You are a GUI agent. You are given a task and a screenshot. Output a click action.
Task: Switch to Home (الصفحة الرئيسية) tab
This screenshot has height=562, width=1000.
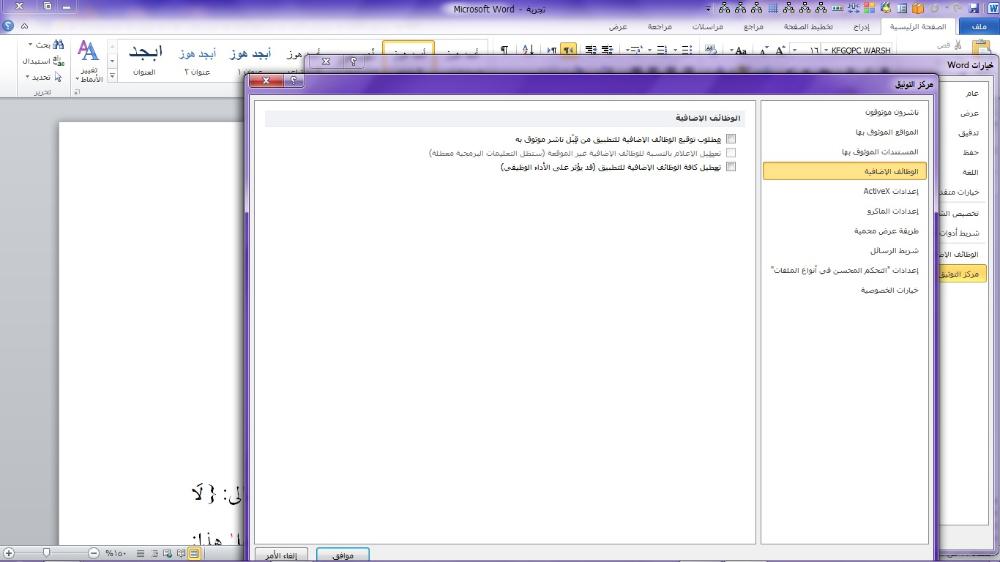click(x=918, y=27)
